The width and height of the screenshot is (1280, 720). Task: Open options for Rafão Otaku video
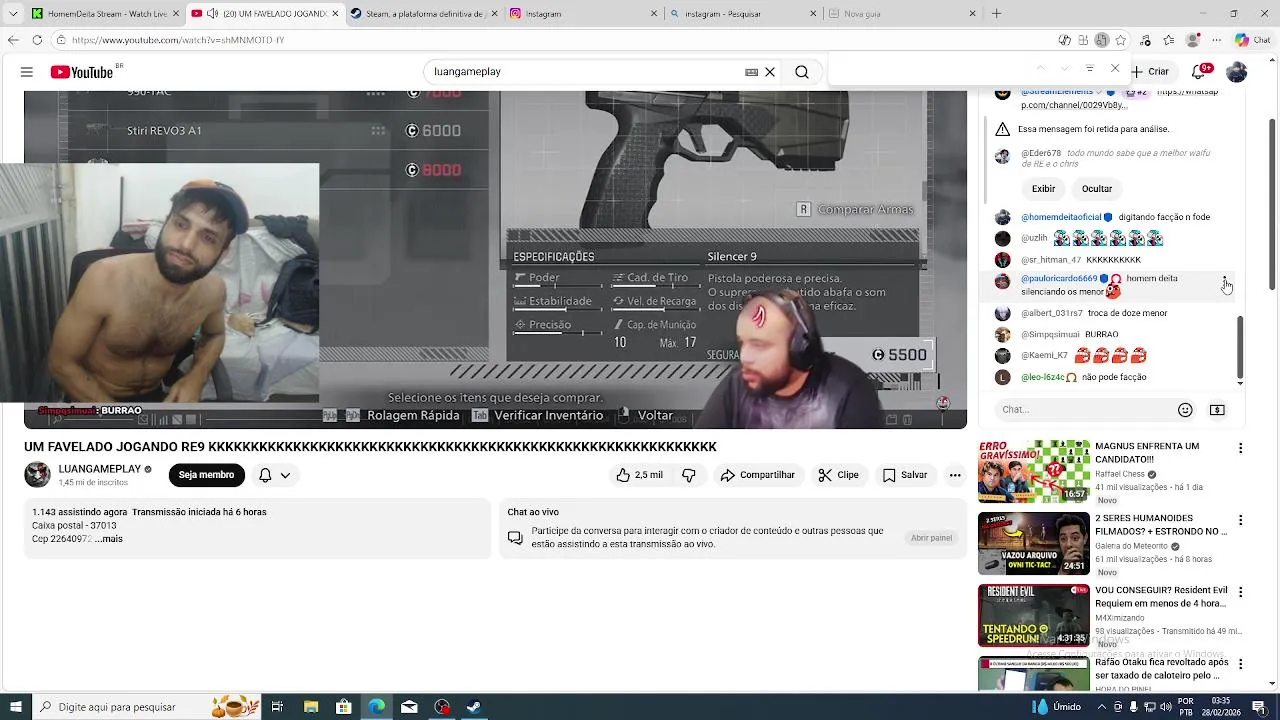pos(1241,664)
